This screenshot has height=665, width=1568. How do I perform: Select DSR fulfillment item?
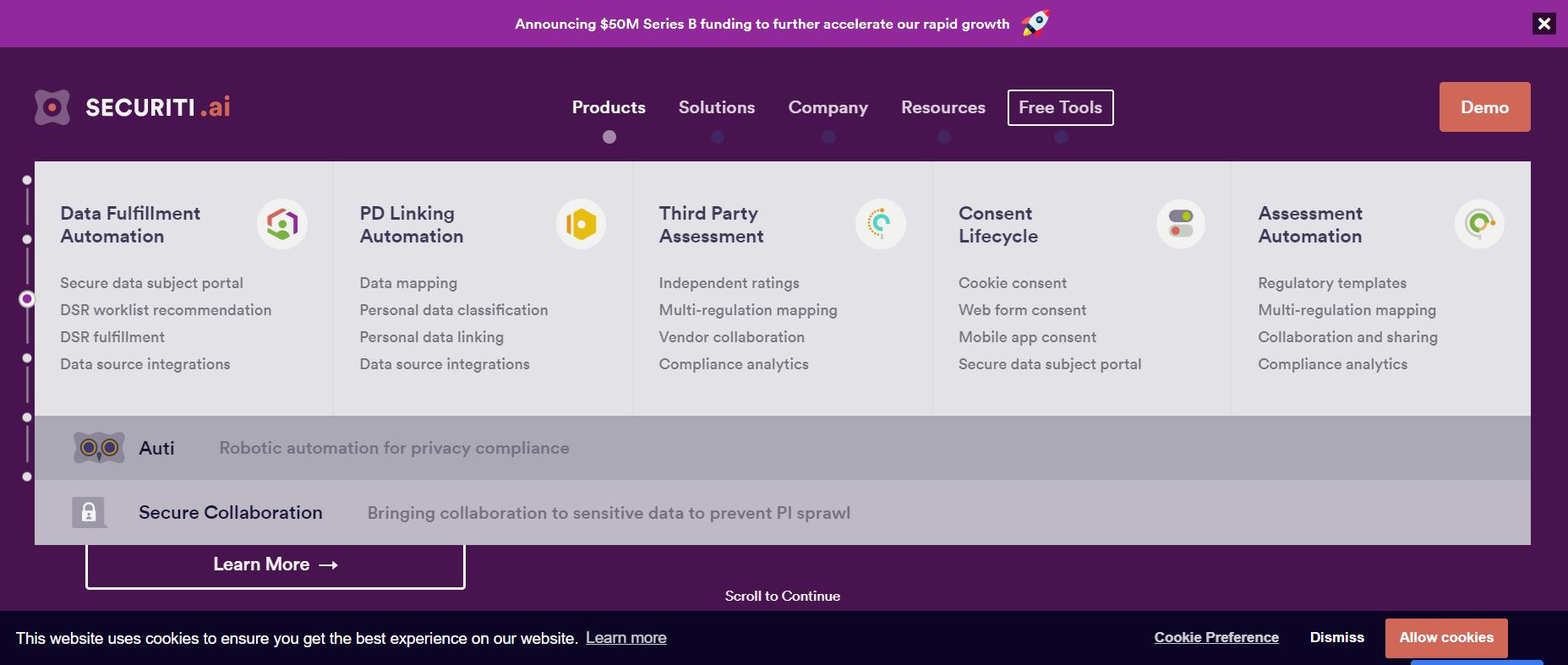tap(112, 337)
